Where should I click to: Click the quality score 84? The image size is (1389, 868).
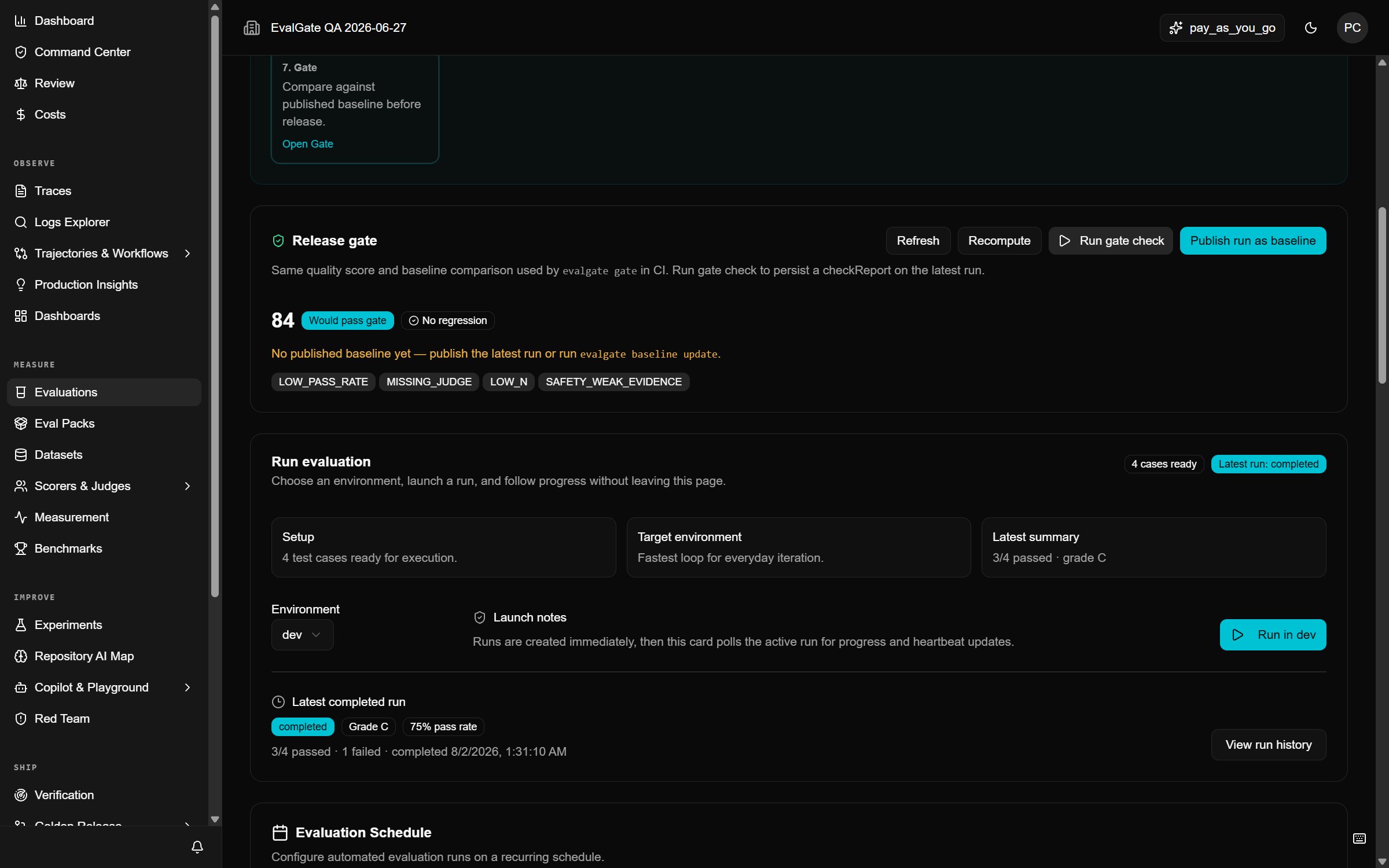point(283,321)
